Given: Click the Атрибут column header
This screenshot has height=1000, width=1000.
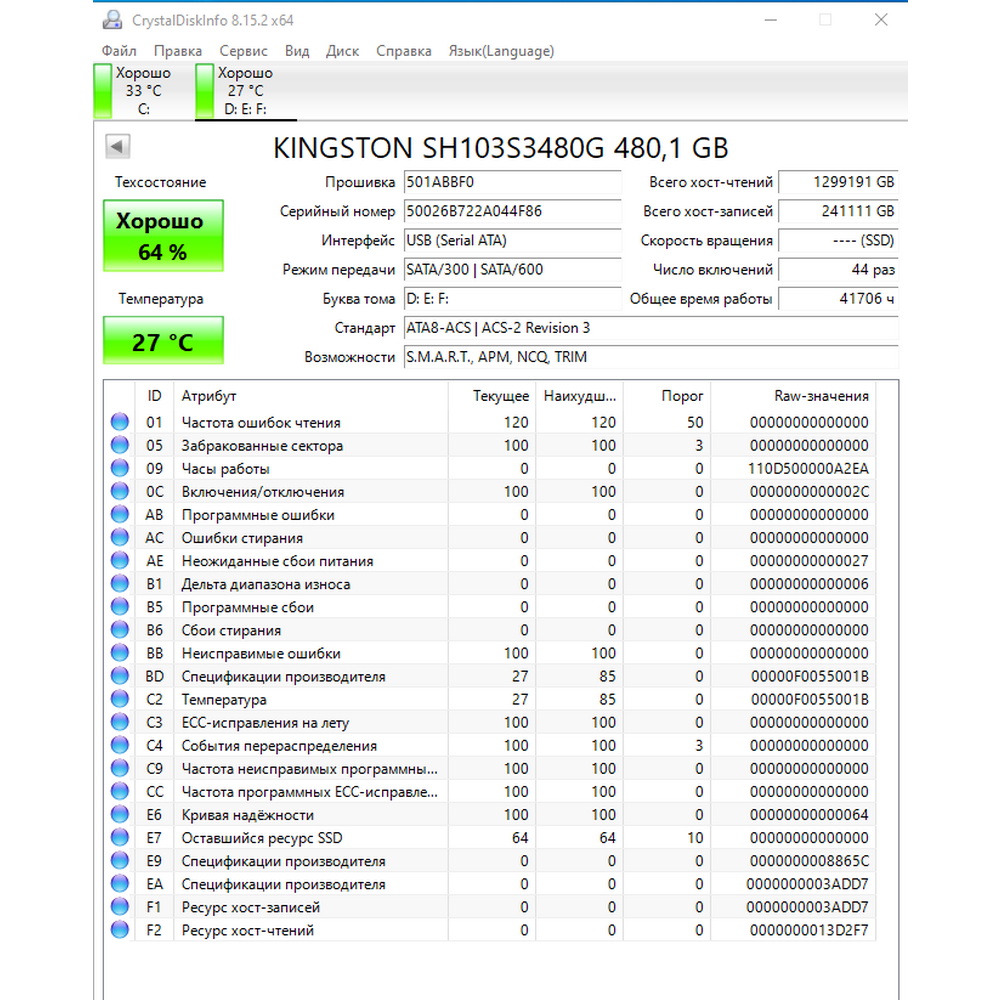Looking at the screenshot, I should 311,395.
